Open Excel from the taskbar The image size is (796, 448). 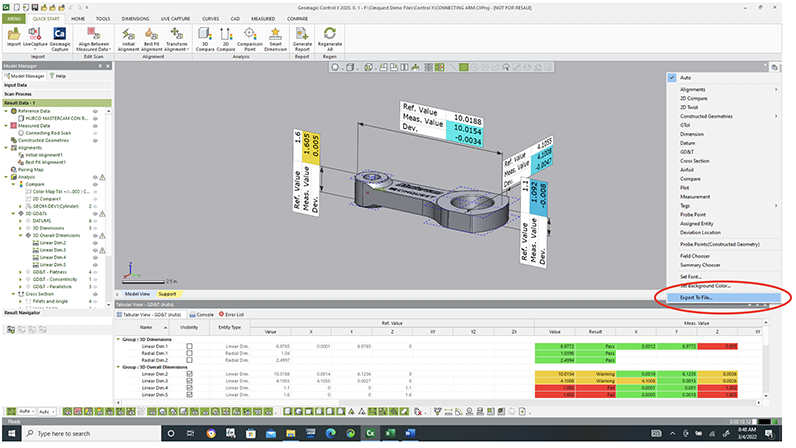pyautogui.click(x=390, y=433)
